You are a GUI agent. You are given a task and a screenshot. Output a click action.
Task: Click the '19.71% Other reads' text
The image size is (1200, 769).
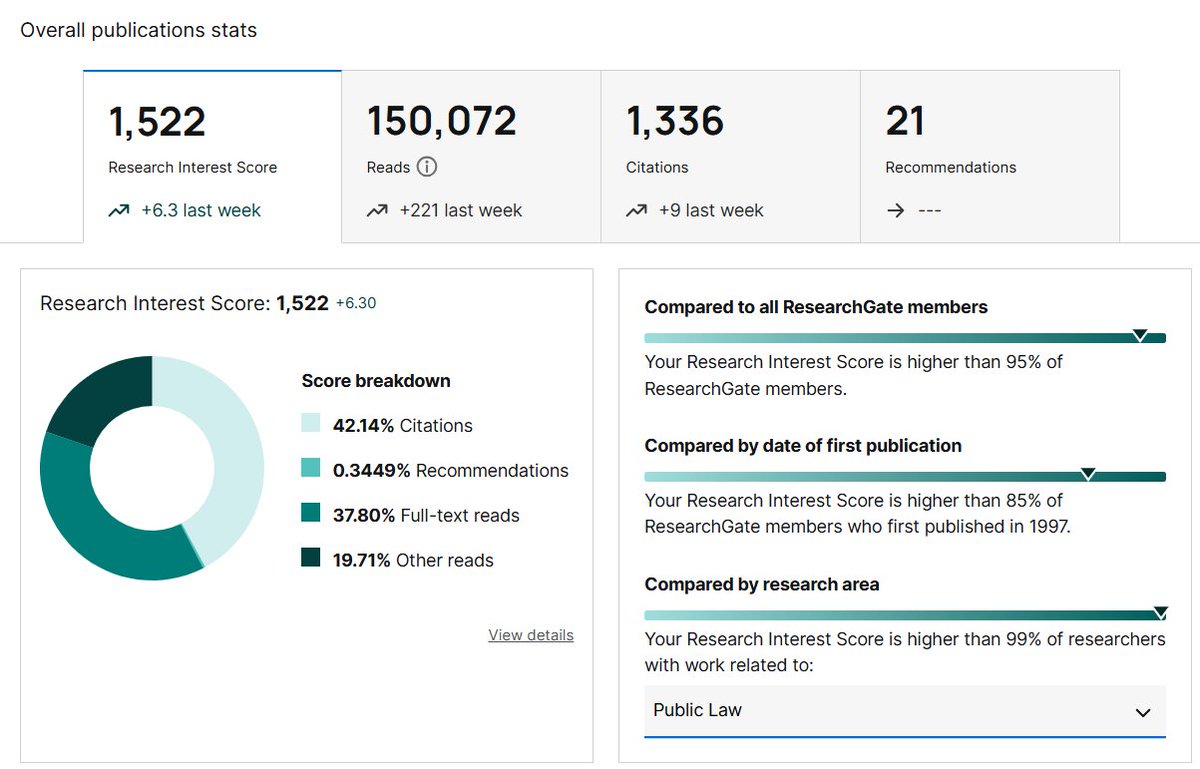pyautogui.click(x=413, y=560)
